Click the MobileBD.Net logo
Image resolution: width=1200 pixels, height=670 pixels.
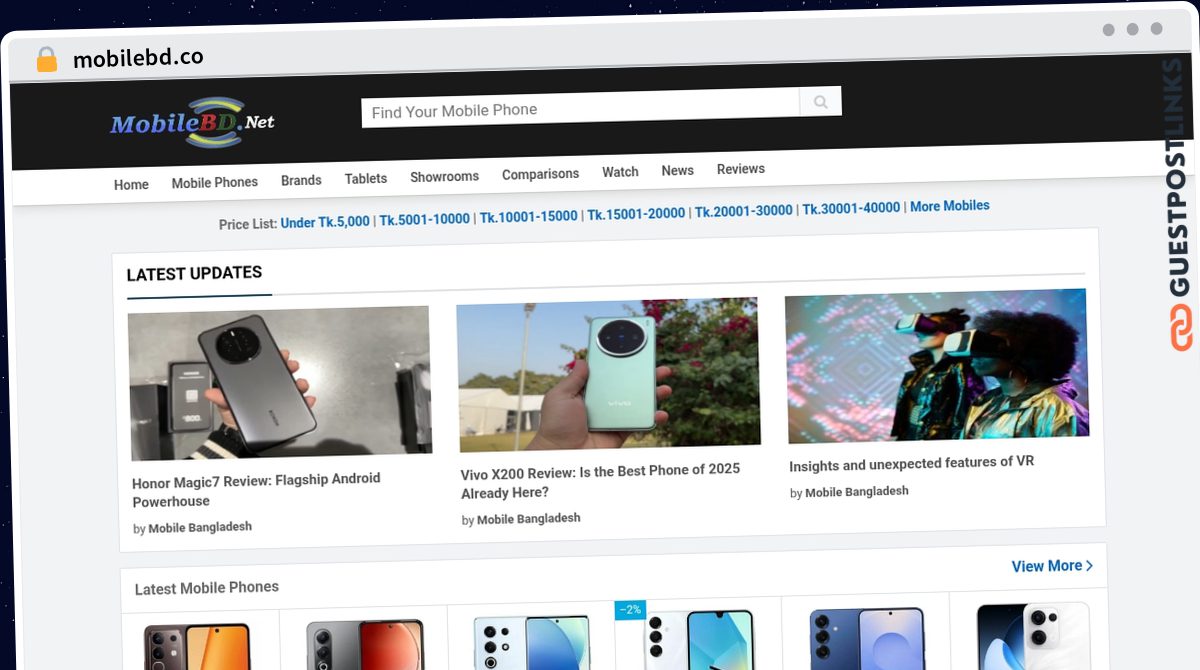(192, 122)
